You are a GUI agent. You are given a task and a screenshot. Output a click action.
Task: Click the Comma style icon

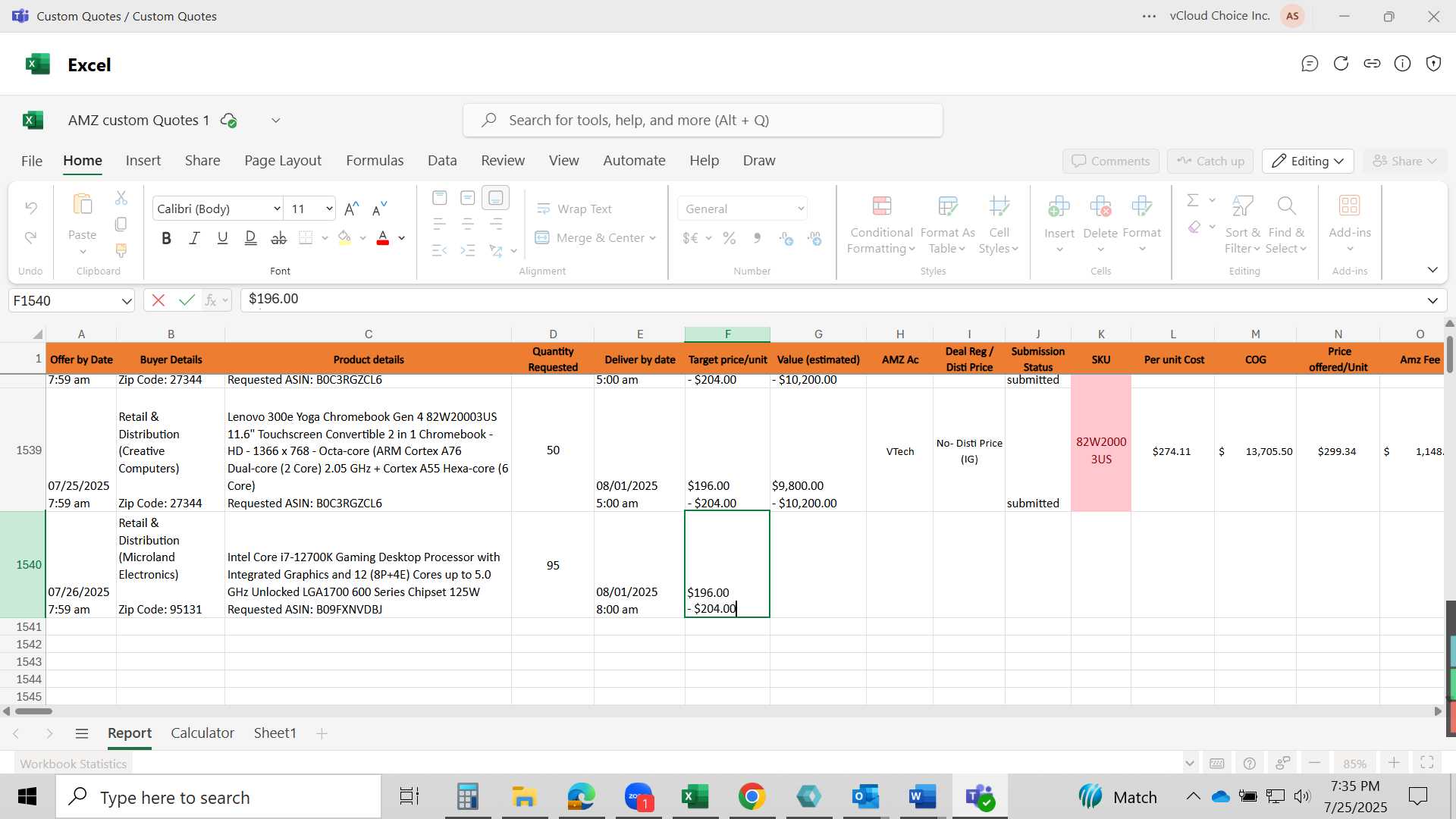(757, 238)
